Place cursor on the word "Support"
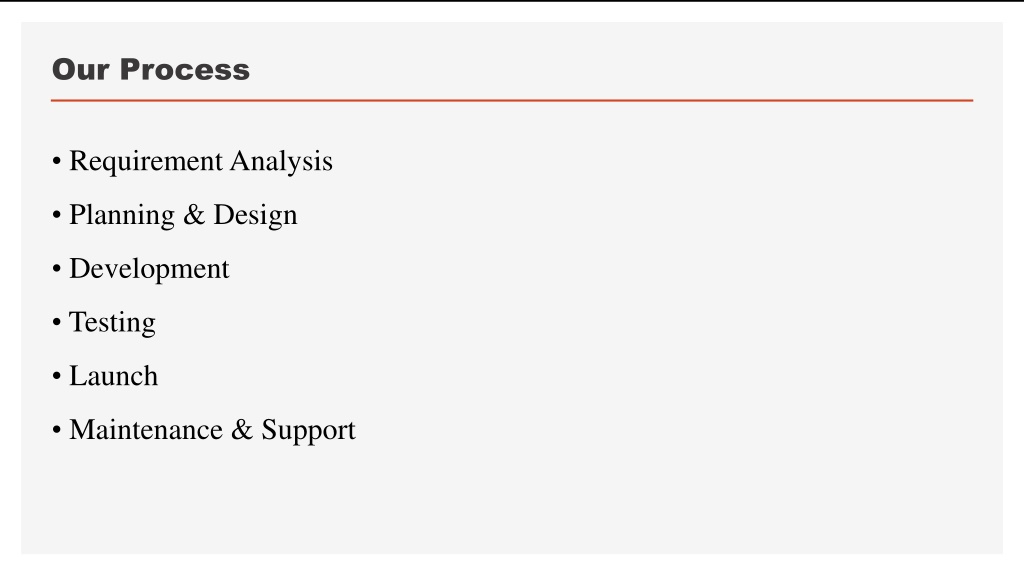The height and width of the screenshot is (576, 1024). pyautogui.click(x=308, y=431)
